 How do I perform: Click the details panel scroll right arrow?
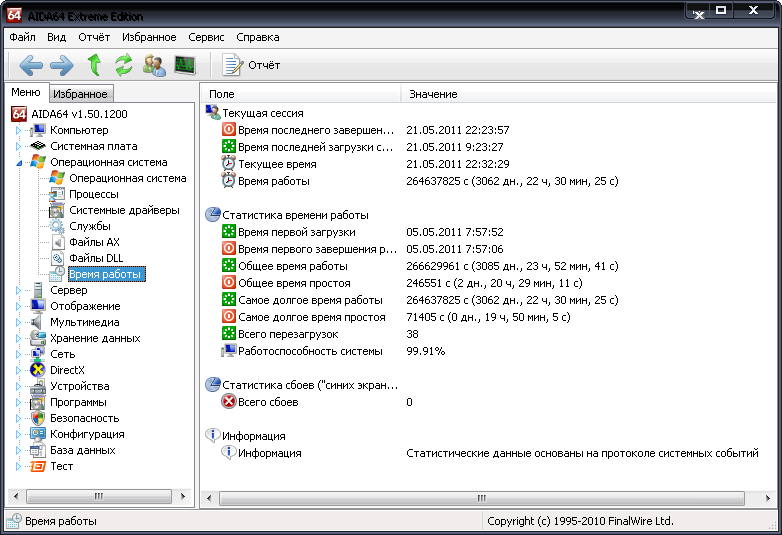(x=768, y=498)
